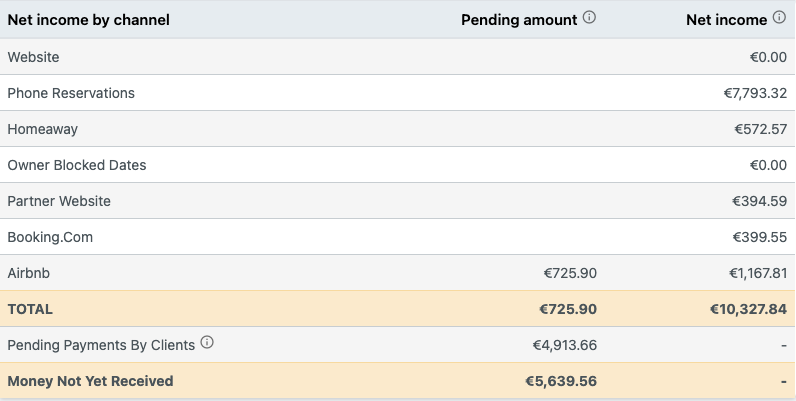Click the pending payments value €4,913.66

click(x=565, y=345)
